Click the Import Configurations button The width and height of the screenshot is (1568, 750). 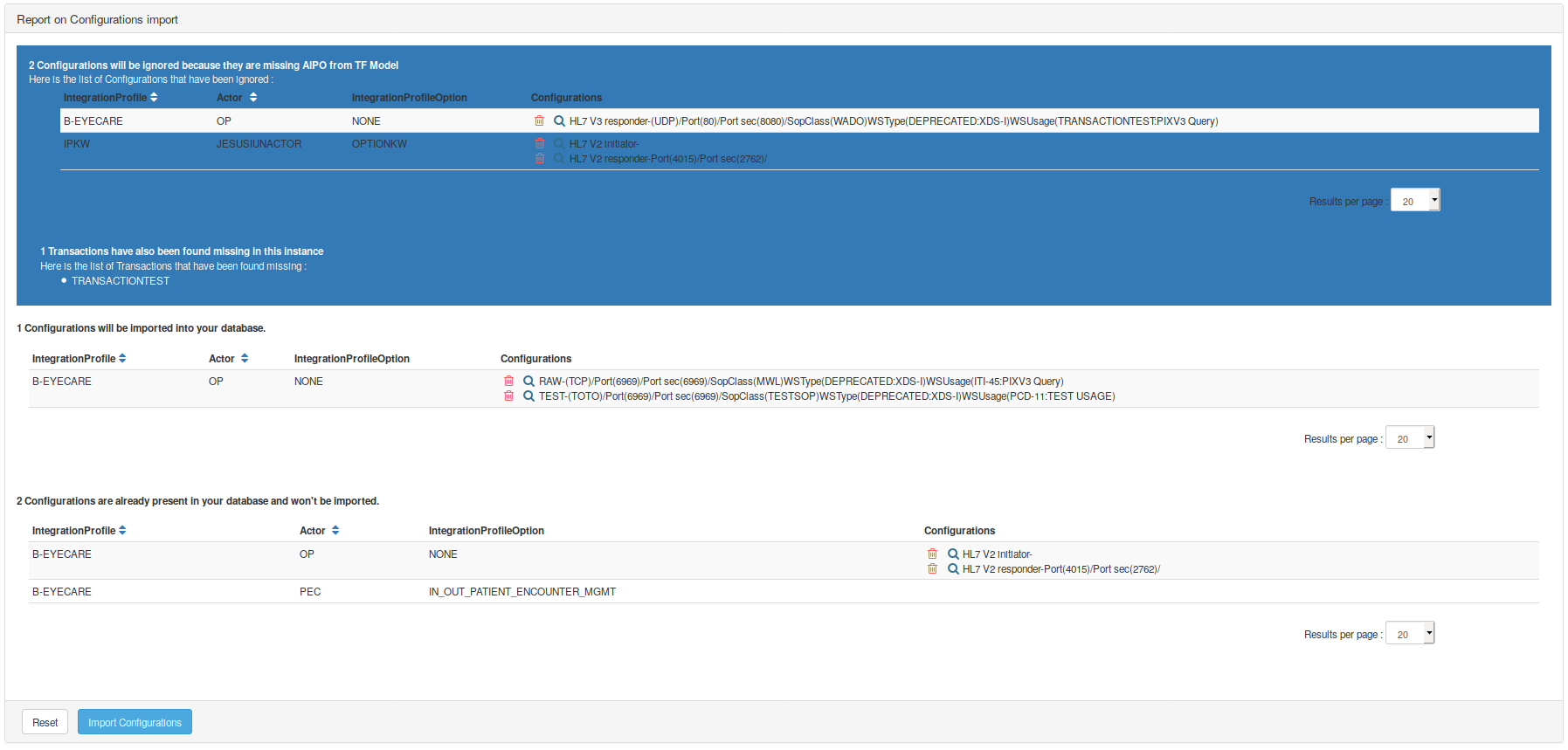click(x=135, y=722)
